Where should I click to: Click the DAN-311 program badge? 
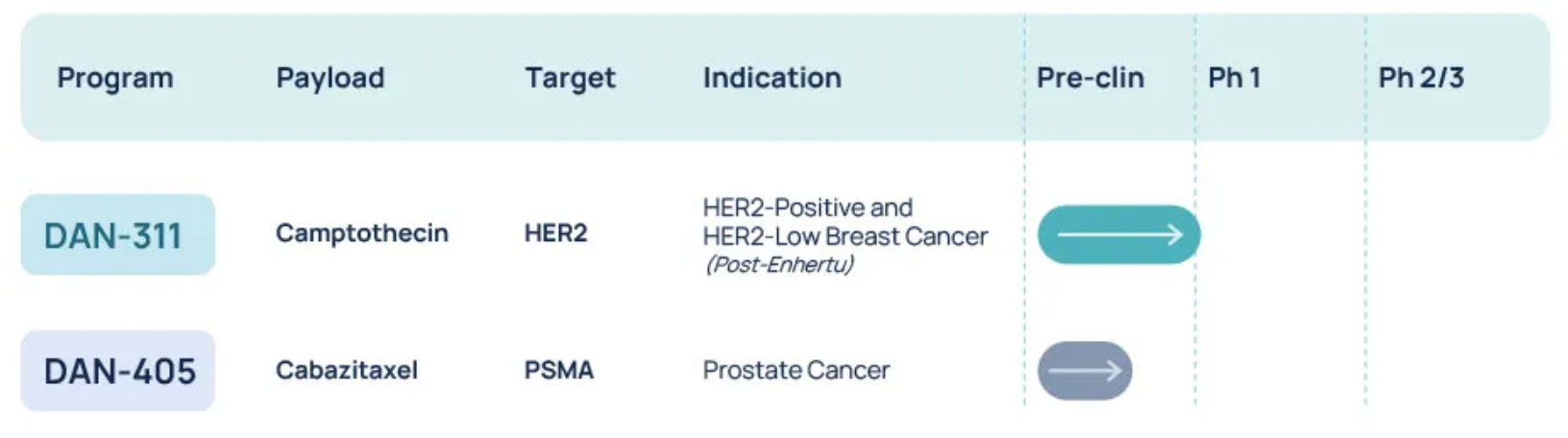click(117, 235)
